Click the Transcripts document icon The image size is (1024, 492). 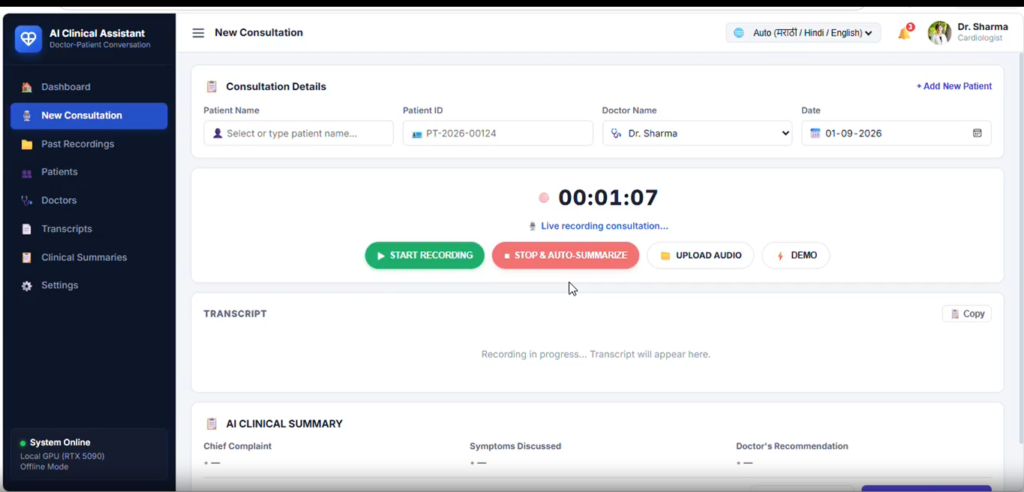point(27,229)
